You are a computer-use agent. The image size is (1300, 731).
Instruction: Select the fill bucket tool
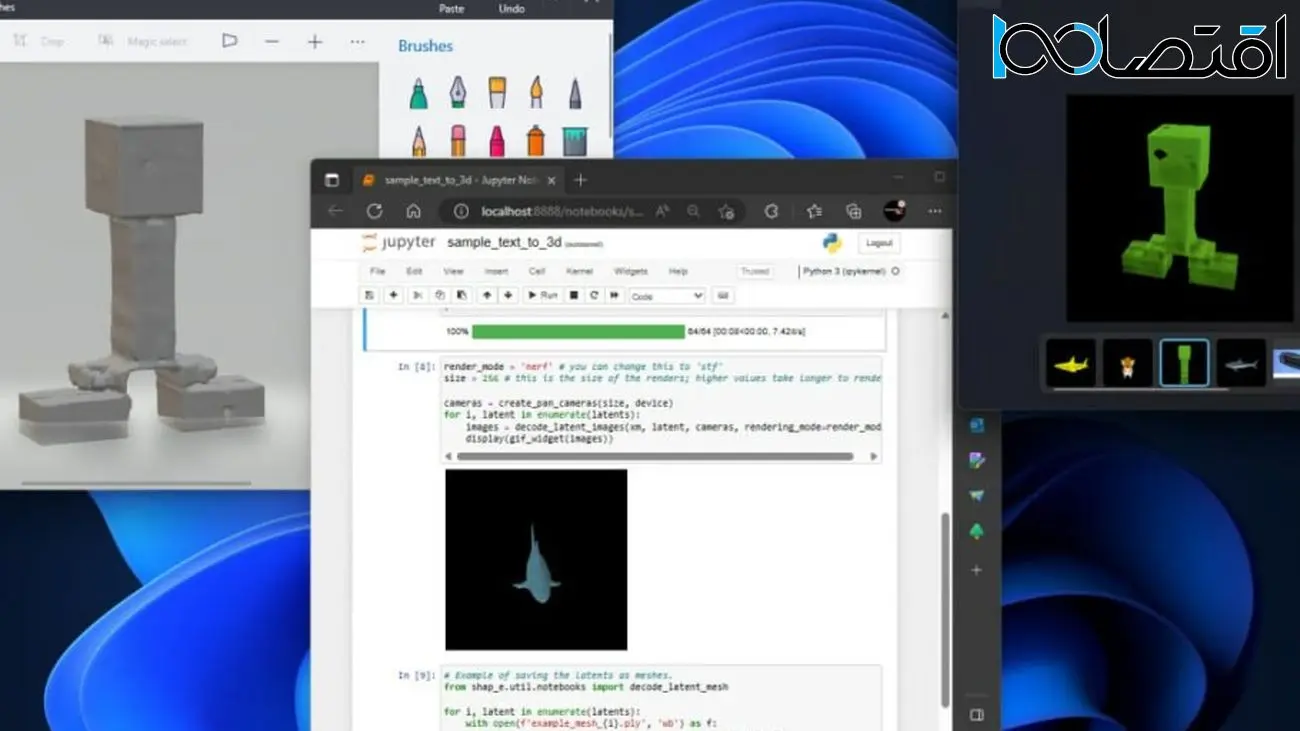coord(575,140)
